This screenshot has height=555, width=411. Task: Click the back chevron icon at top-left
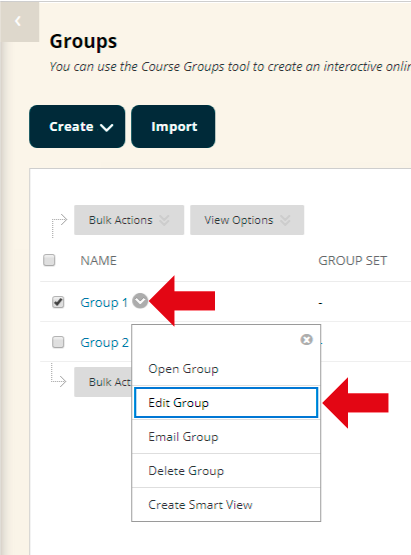click(x=18, y=22)
